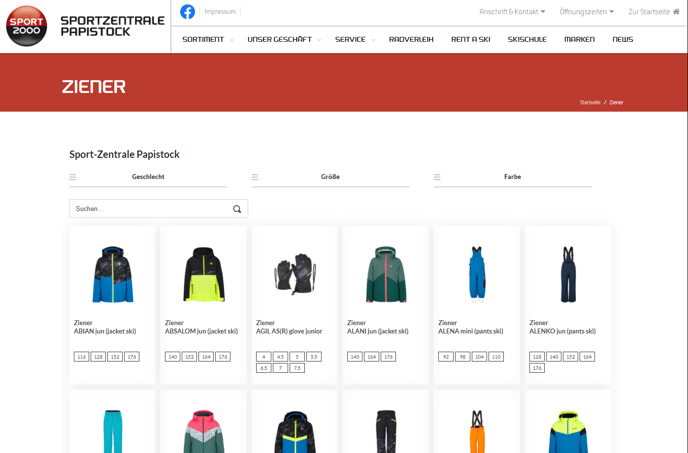The height and width of the screenshot is (453, 688).
Task: Click the Sportzentrale Papistock title
Action: pos(112,26)
